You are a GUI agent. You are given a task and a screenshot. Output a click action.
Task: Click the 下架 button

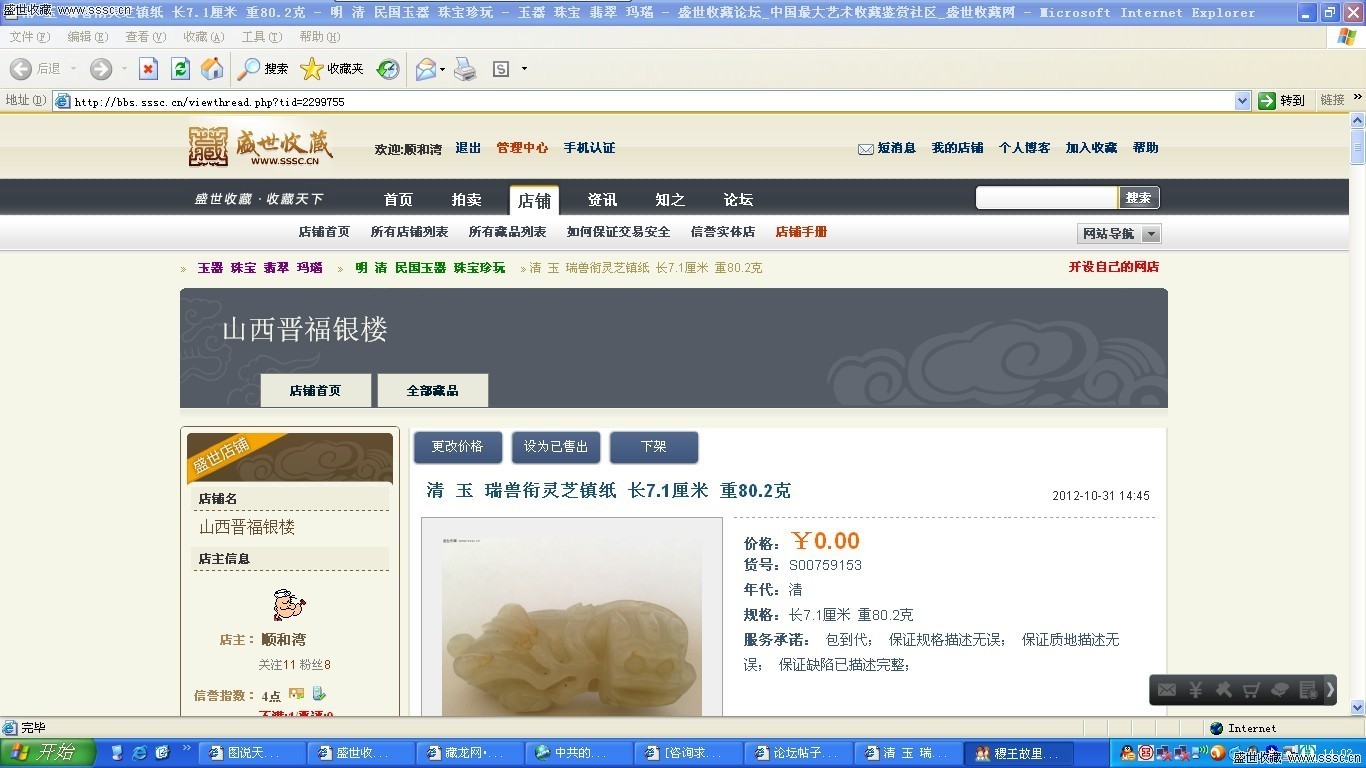pos(654,447)
